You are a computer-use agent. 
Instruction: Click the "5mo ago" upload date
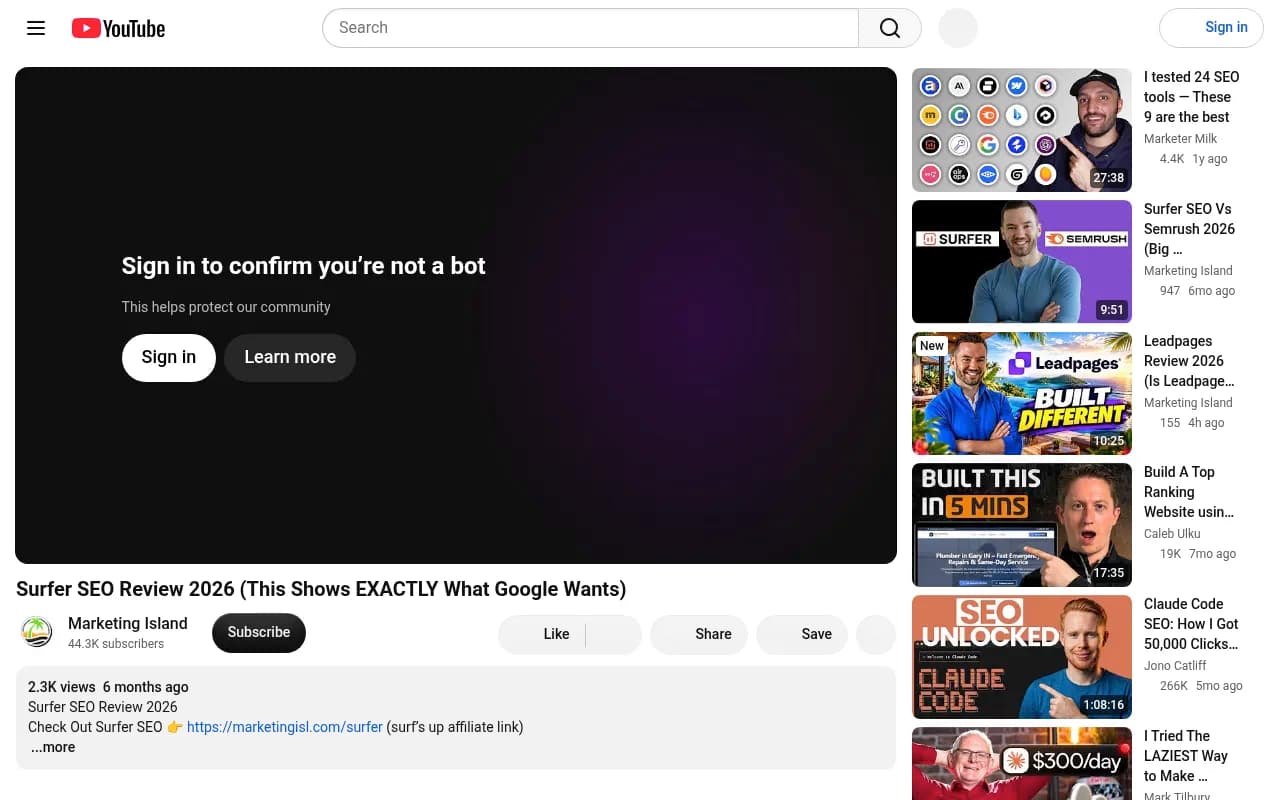[1219, 686]
